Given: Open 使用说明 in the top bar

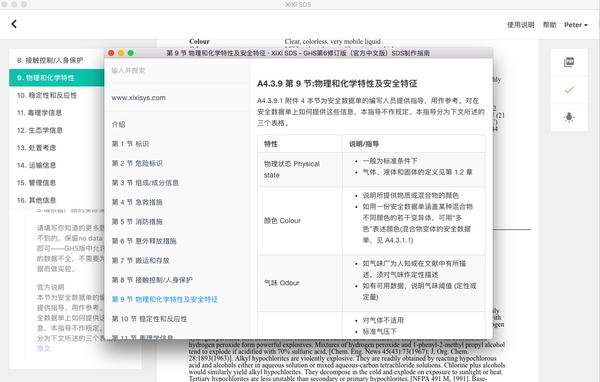Looking at the screenshot, I should pos(520,25).
